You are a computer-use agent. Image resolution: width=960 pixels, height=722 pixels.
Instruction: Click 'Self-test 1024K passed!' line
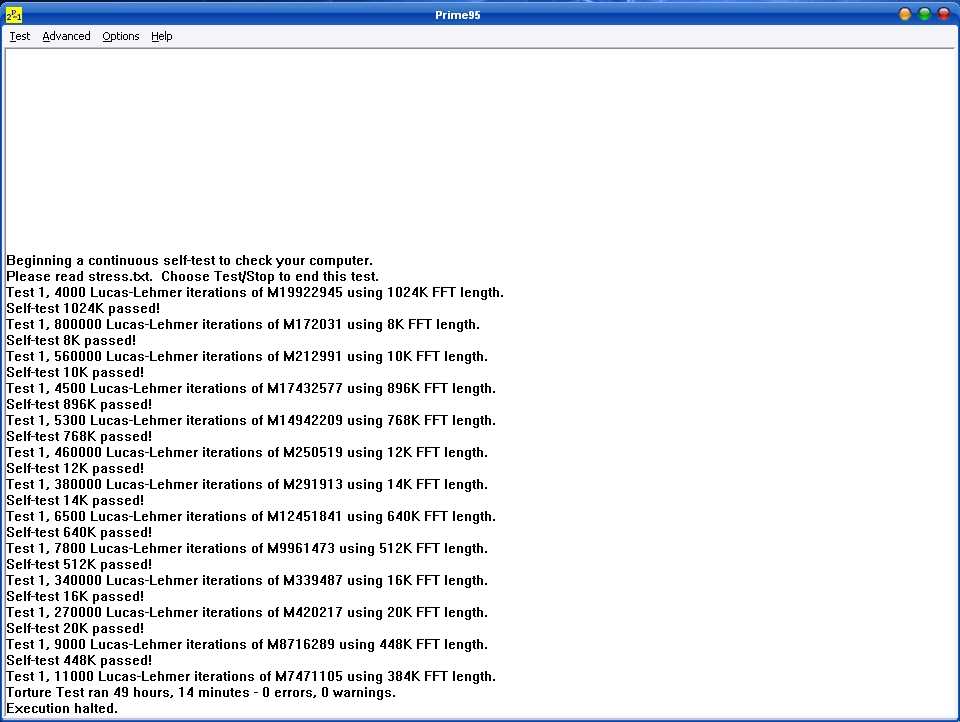(83, 309)
